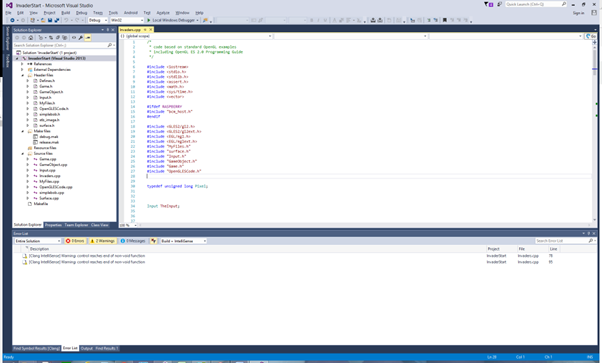
Task: Toggle bookmark icon in the text toolbar
Action: 445,20
